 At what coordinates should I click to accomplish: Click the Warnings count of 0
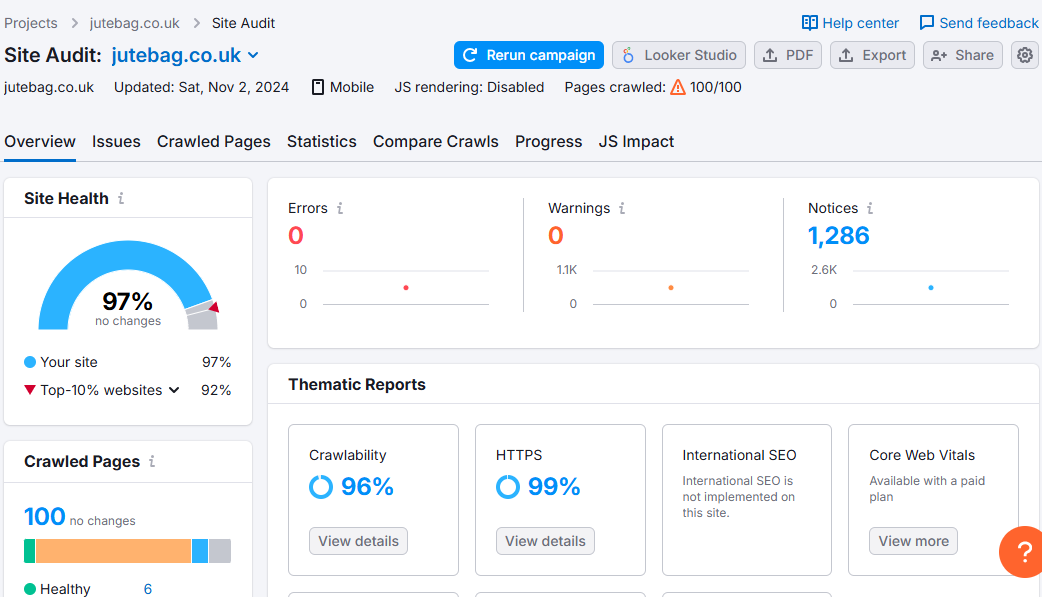[x=556, y=235]
